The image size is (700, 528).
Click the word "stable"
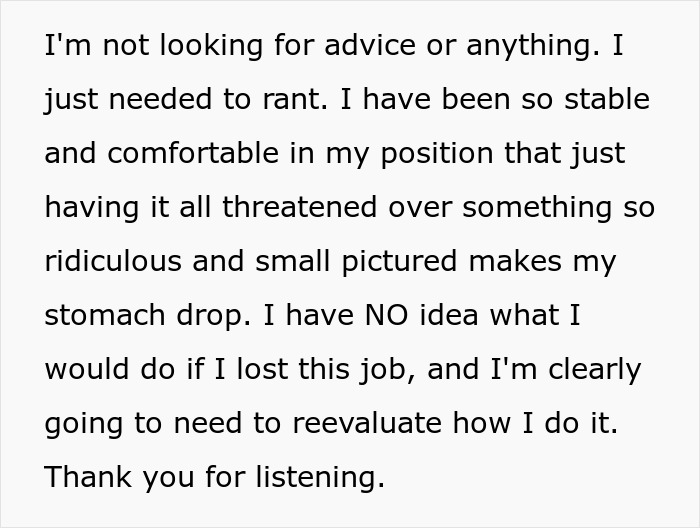[x=602, y=101]
